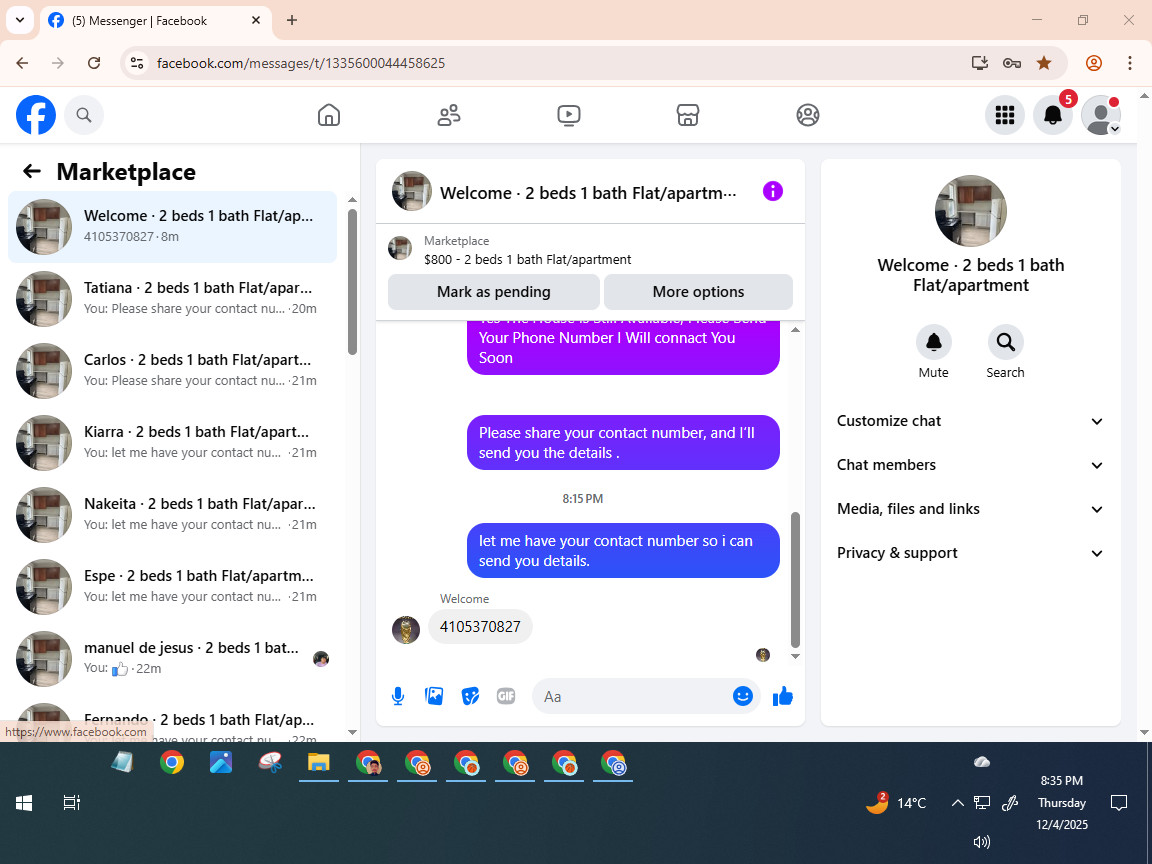
Task: Mute this conversation with the bell icon
Action: (934, 342)
